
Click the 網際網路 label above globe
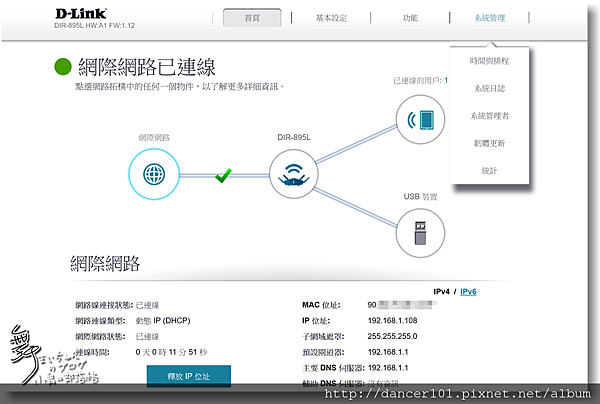tap(154, 138)
